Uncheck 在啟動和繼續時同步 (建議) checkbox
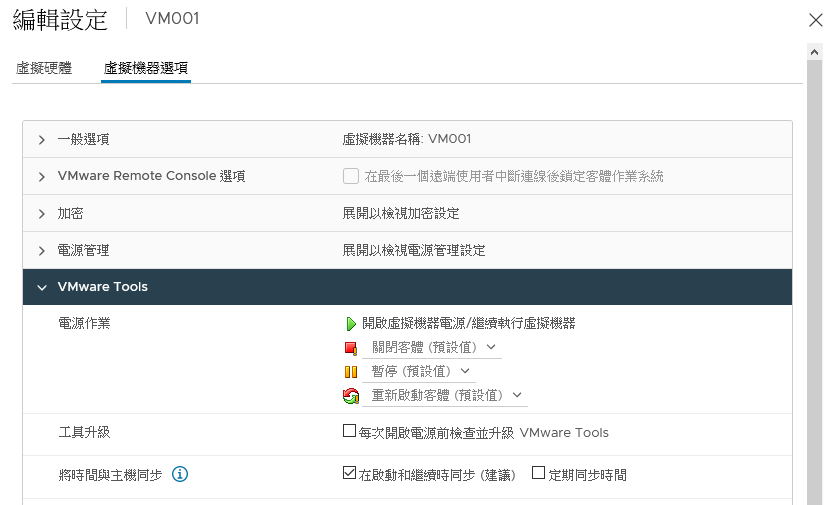Image resolution: width=832 pixels, height=505 pixels. (x=349, y=473)
